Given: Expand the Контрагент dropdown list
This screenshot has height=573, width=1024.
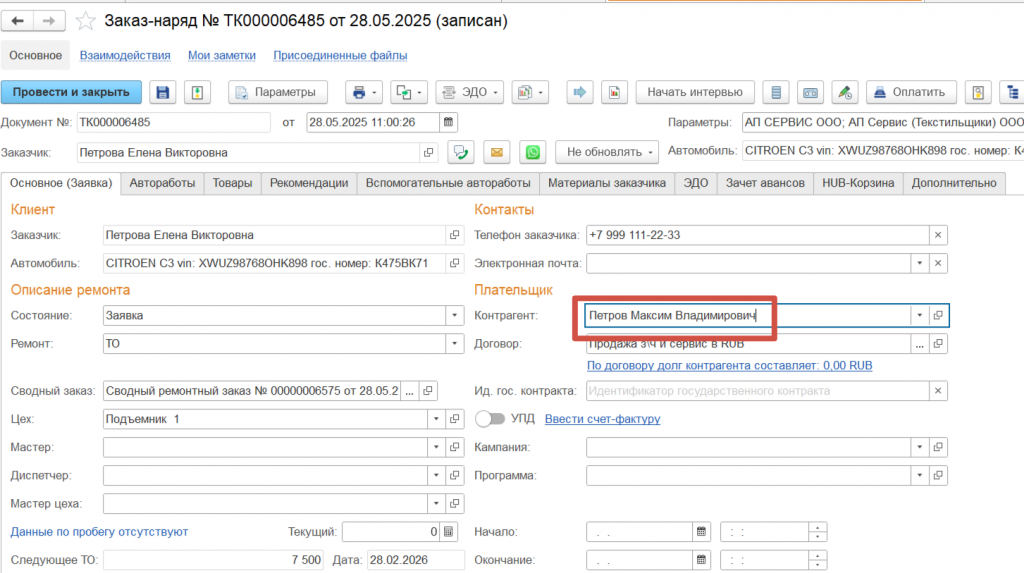Looking at the screenshot, I should coord(919,315).
